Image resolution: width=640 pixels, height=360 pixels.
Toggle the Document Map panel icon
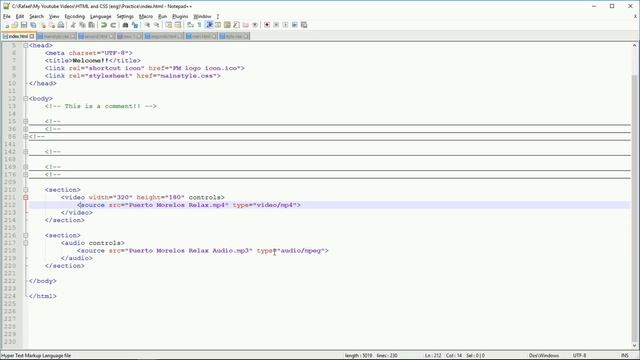(227, 25)
